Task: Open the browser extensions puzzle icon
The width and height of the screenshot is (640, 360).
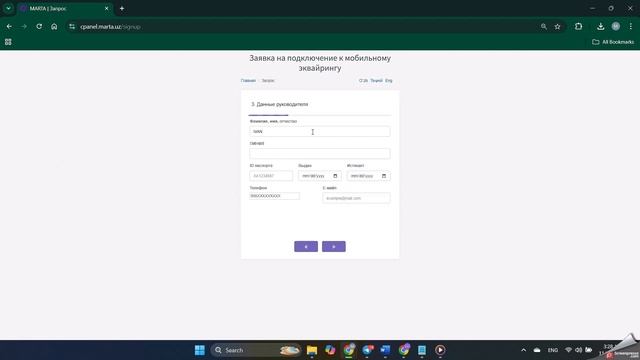Action: pos(578,27)
